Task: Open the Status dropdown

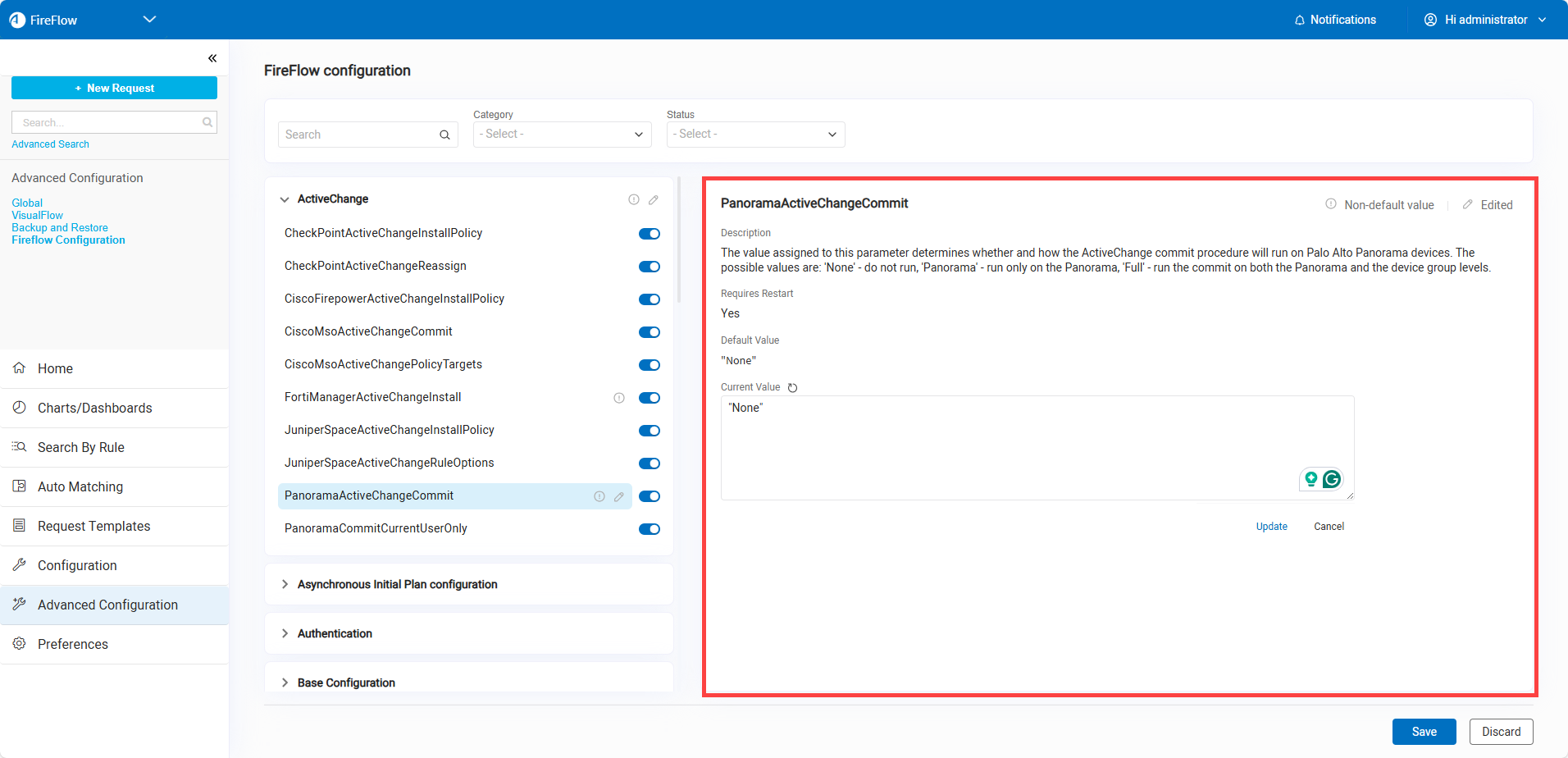Action: (x=755, y=135)
